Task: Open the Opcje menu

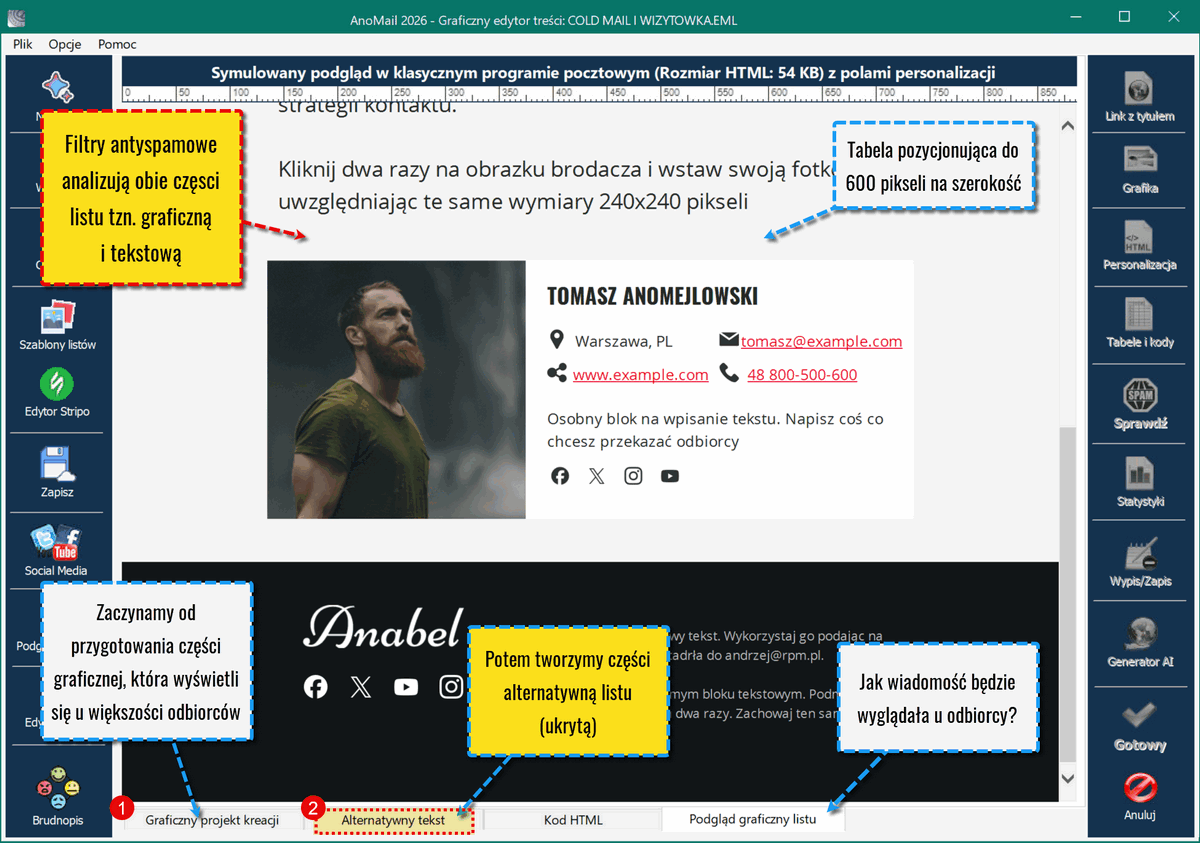Action: [65, 44]
